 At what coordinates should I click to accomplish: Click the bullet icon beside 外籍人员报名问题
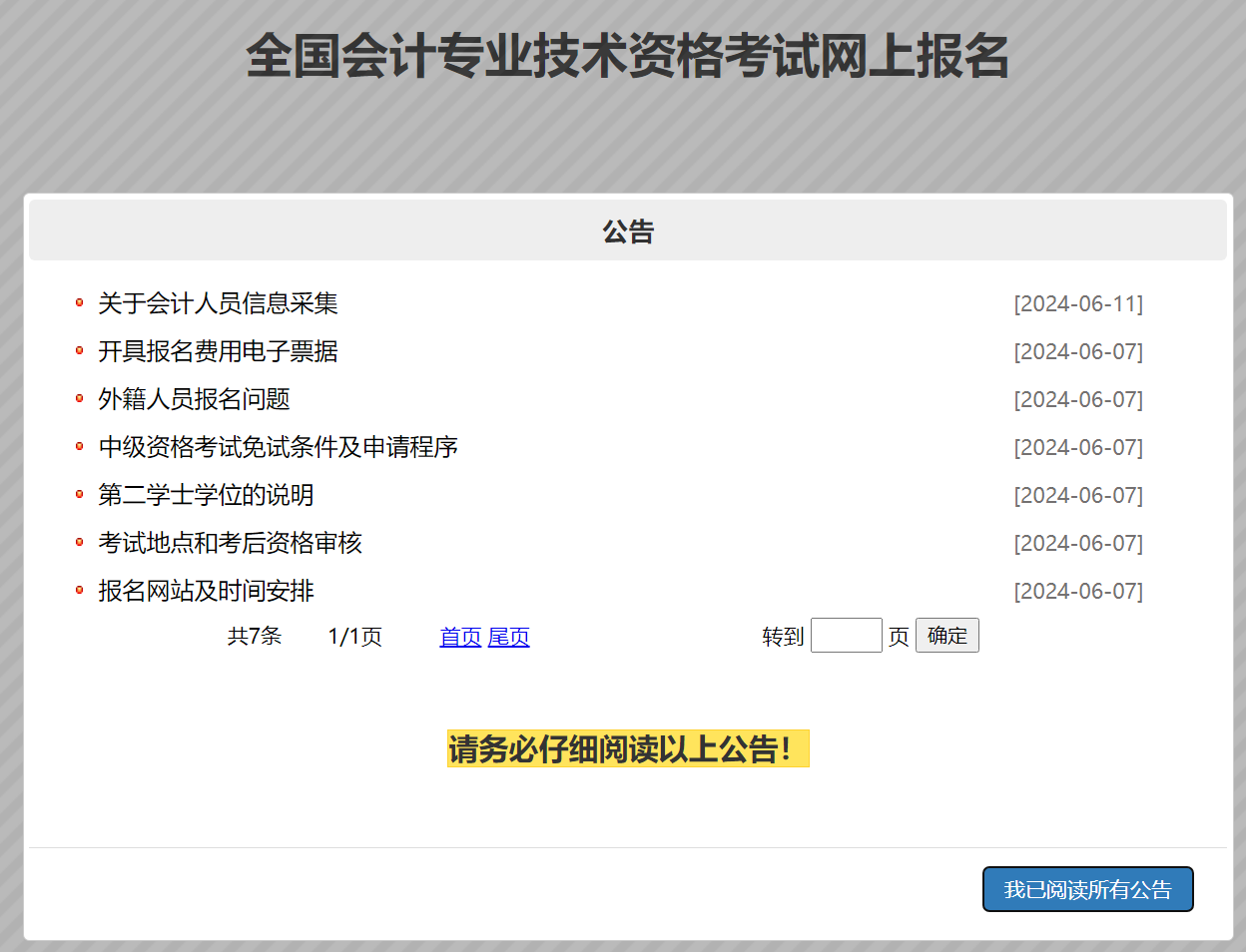(x=80, y=399)
